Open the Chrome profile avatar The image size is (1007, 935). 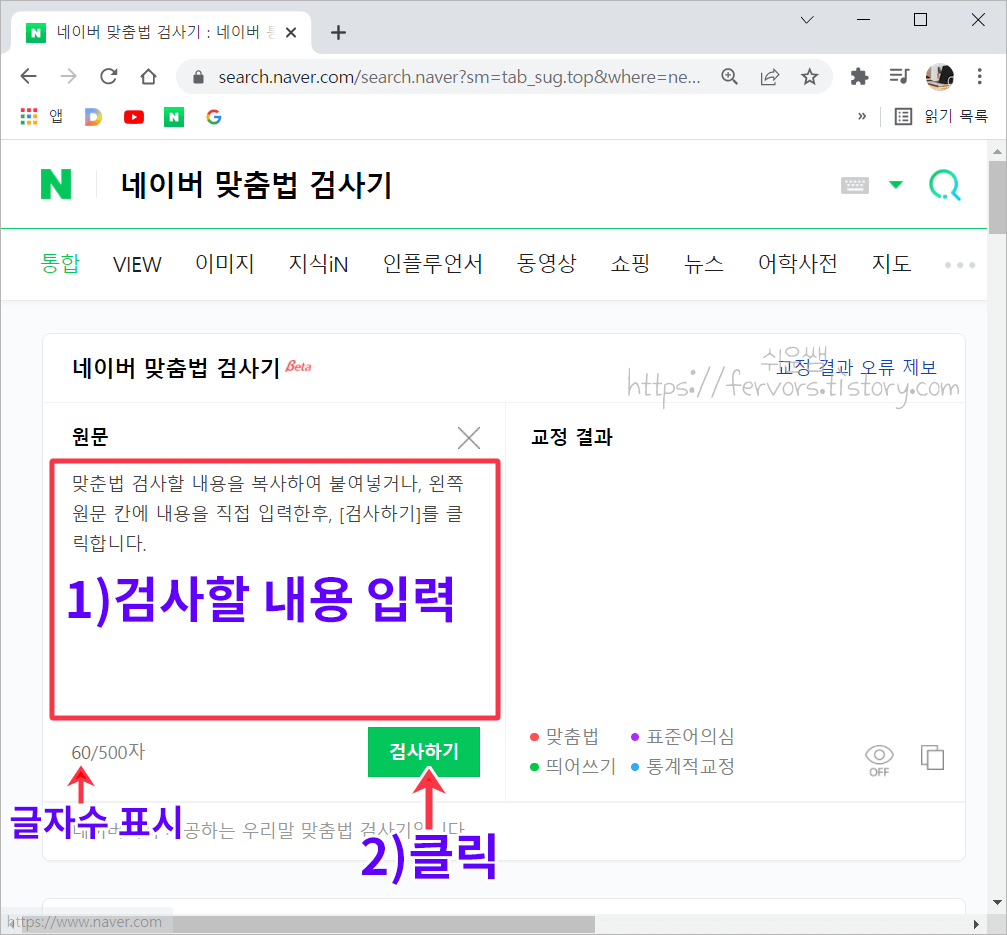(x=940, y=76)
